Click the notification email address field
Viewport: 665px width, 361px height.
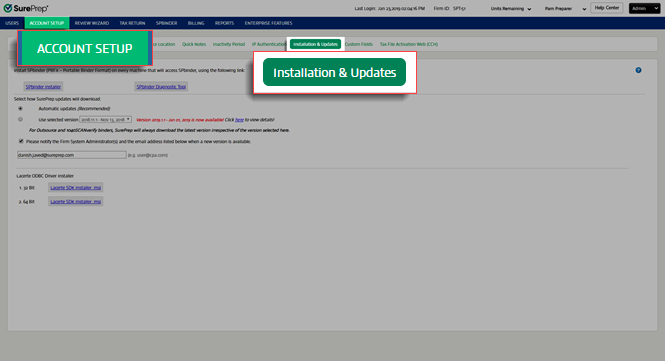(x=72, y=155)
